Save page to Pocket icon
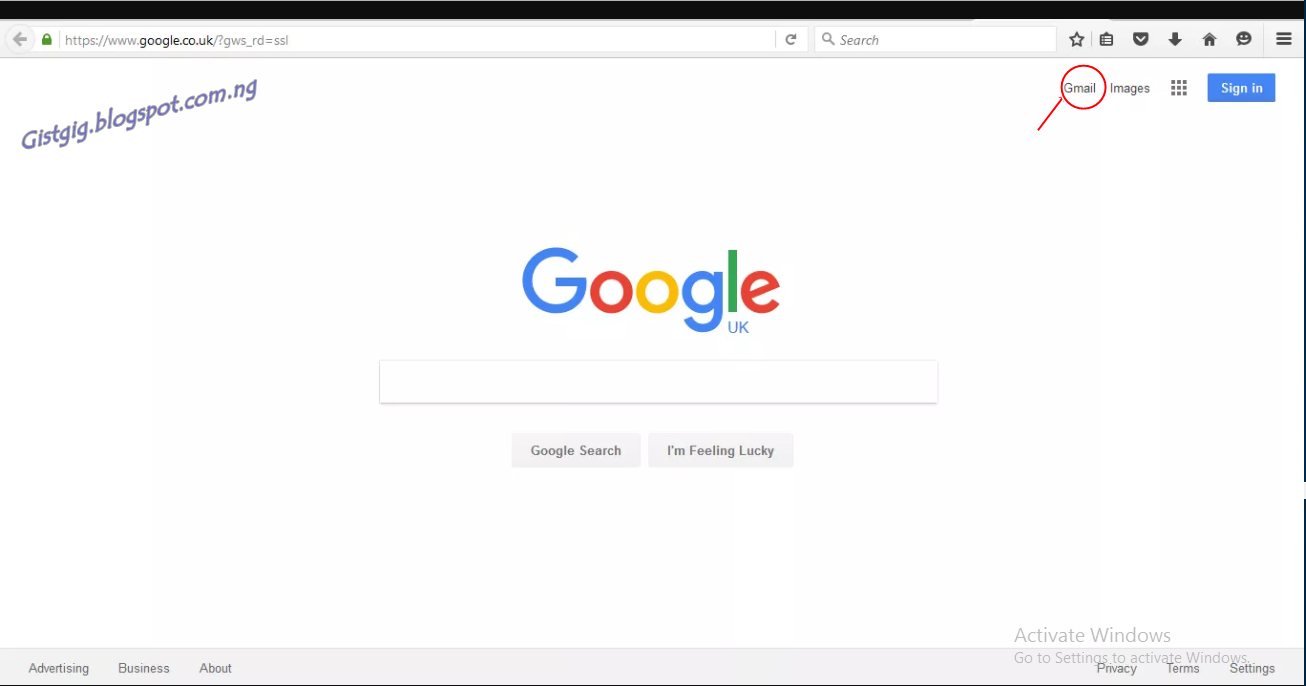 coord(1141,40)
